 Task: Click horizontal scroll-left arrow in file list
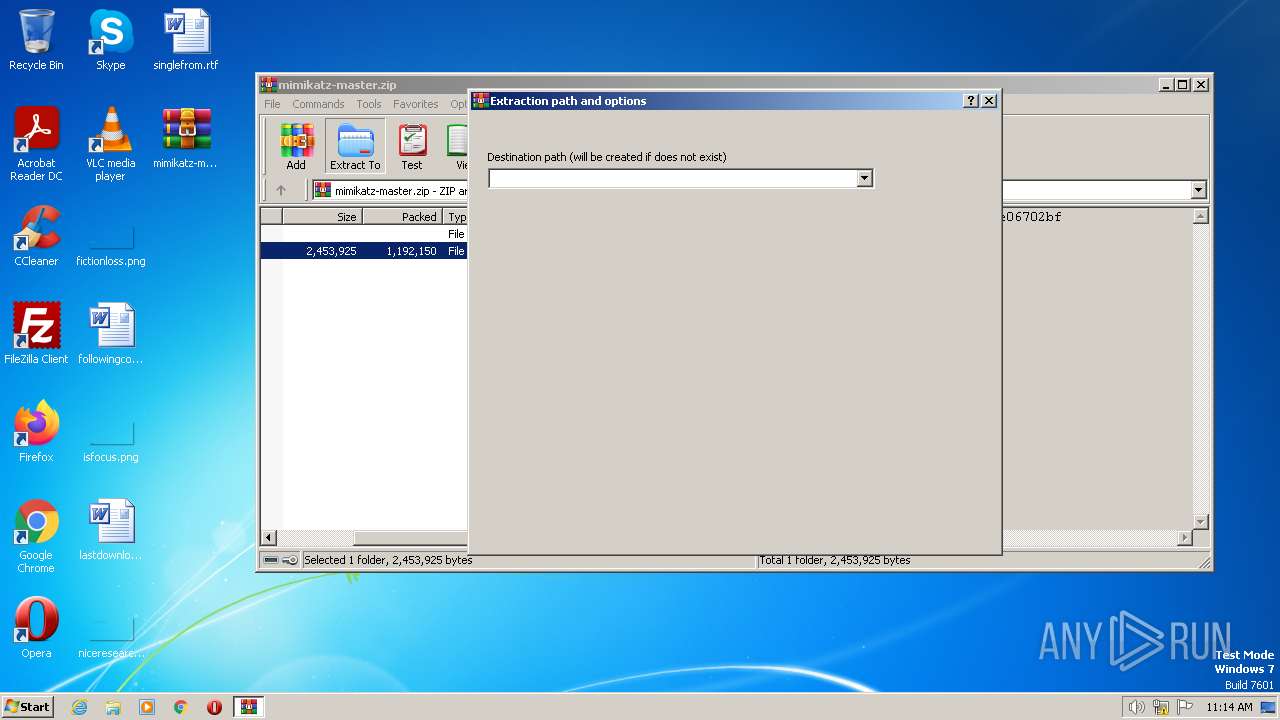[269, 538]
